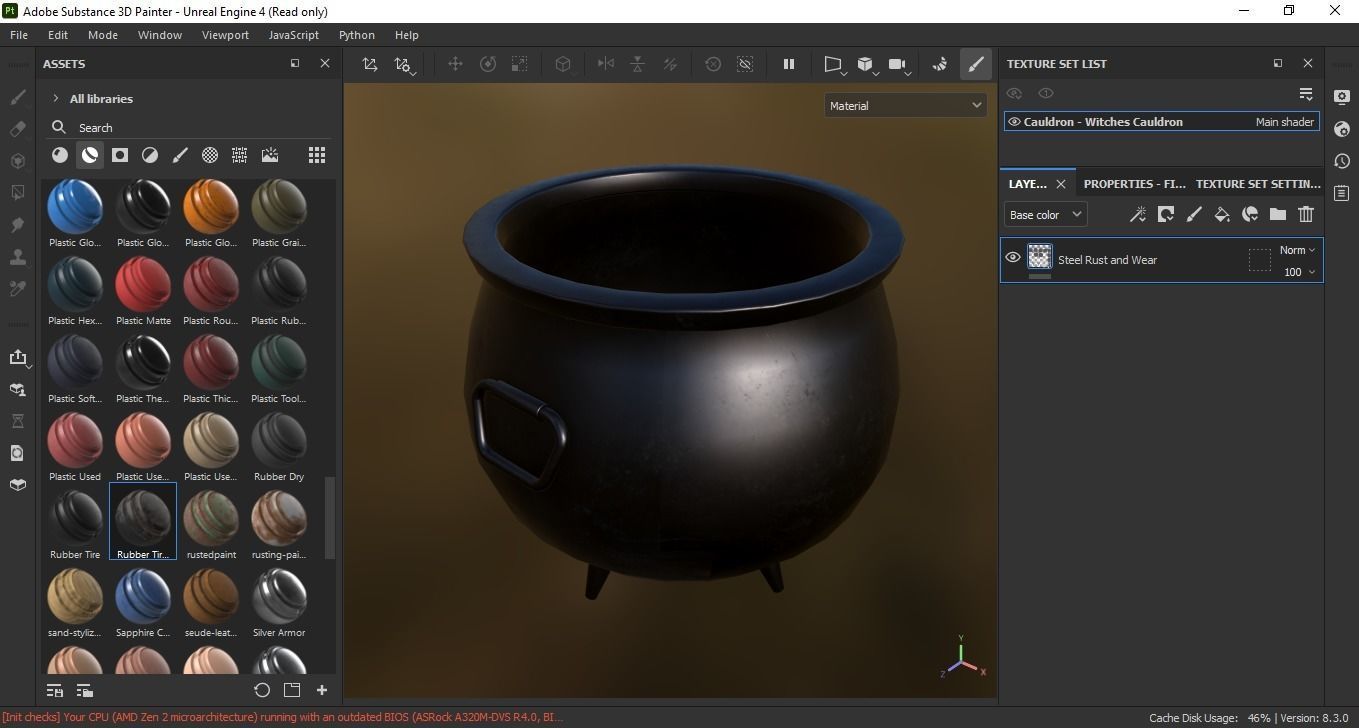Viewport: 1359px width, 728px height.
Task: Open the Base color channel dropdown
Action: [x=1045, y=215]
